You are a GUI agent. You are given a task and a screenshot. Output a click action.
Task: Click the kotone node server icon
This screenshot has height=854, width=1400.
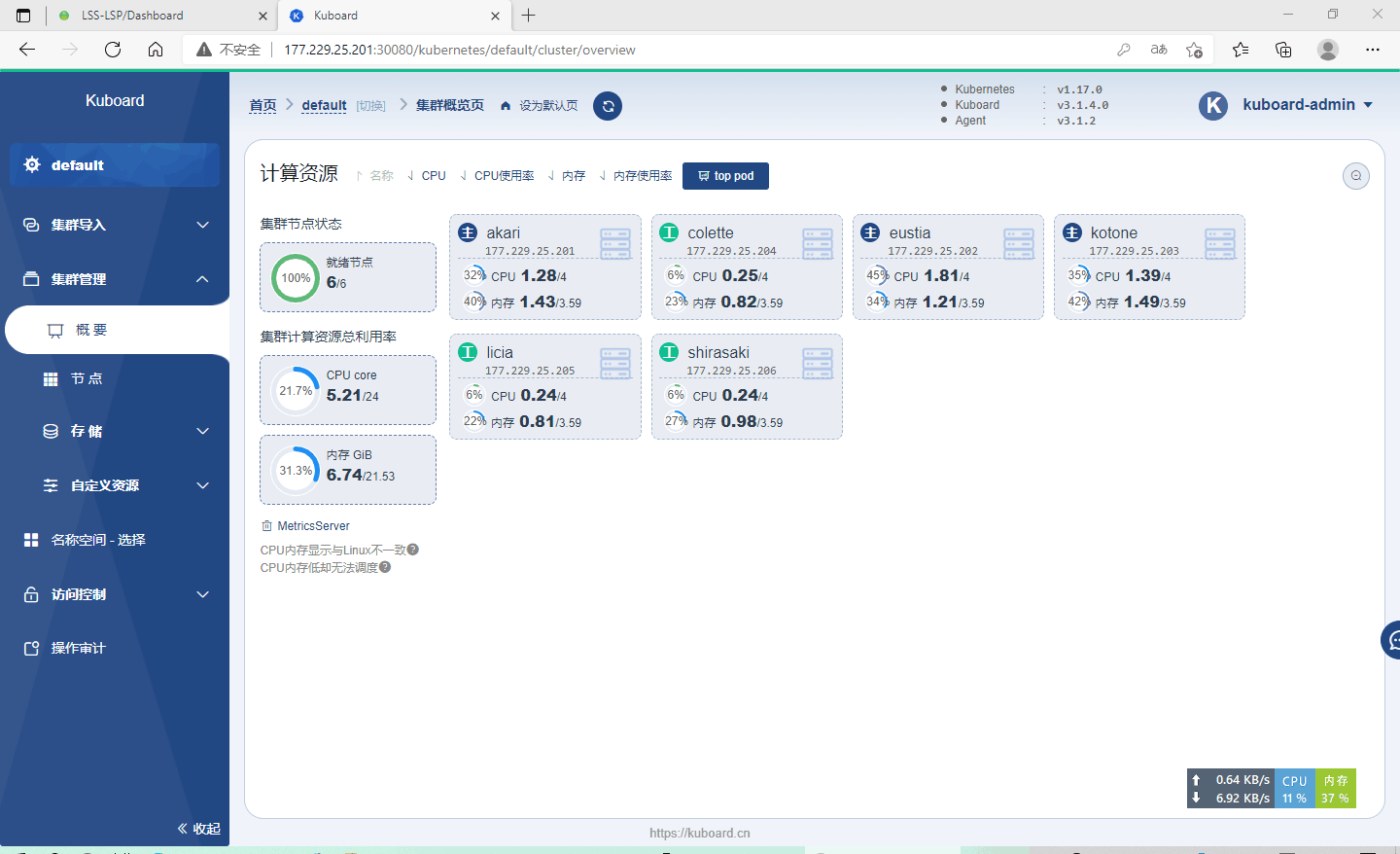tap(1220, 243)
